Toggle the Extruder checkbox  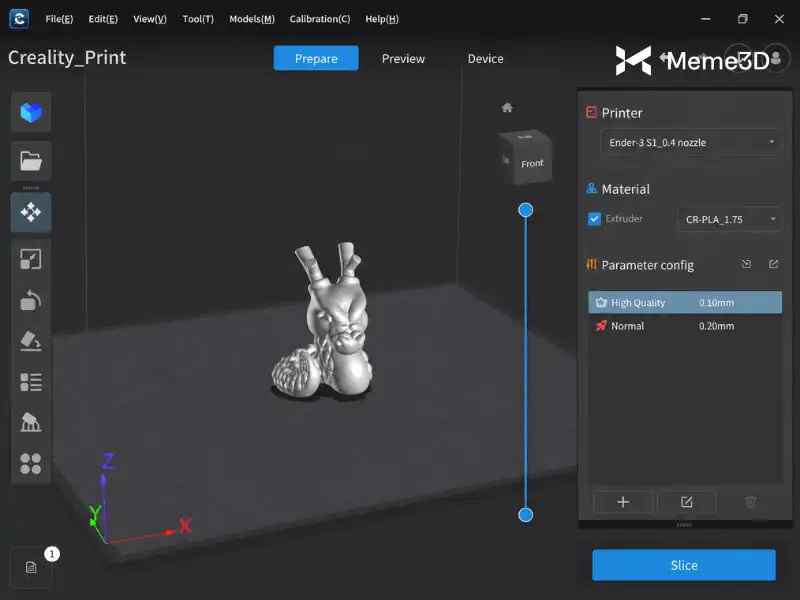tap(594, 219)
